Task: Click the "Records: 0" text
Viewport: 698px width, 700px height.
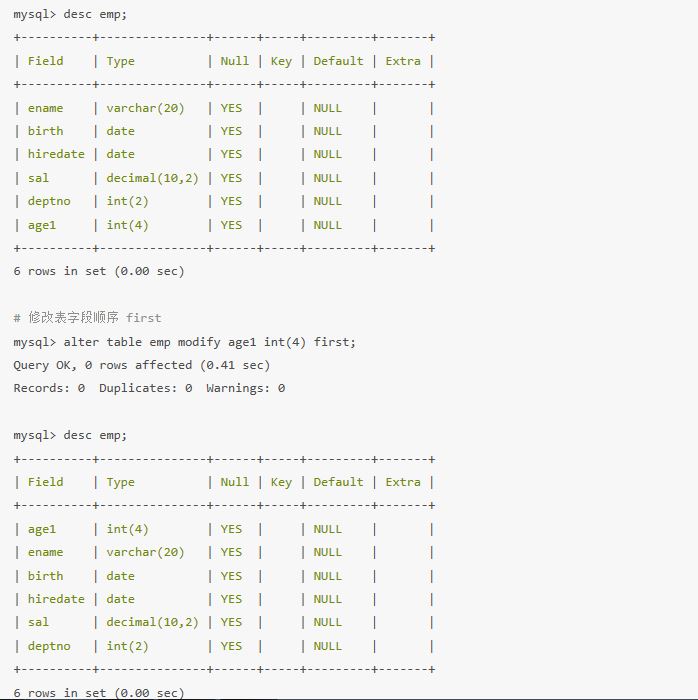Action: [49, 388]
